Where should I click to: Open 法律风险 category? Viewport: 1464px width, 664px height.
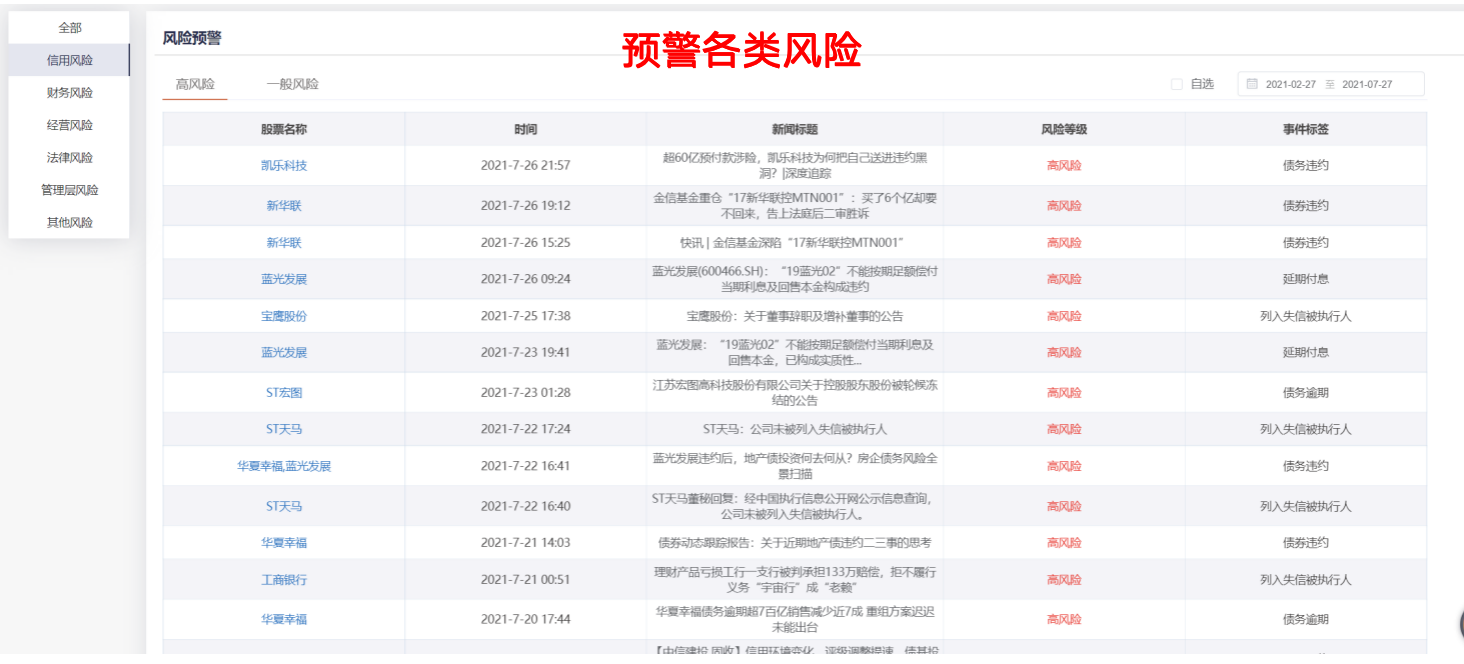pyautogui.click(x=69, y=158)
